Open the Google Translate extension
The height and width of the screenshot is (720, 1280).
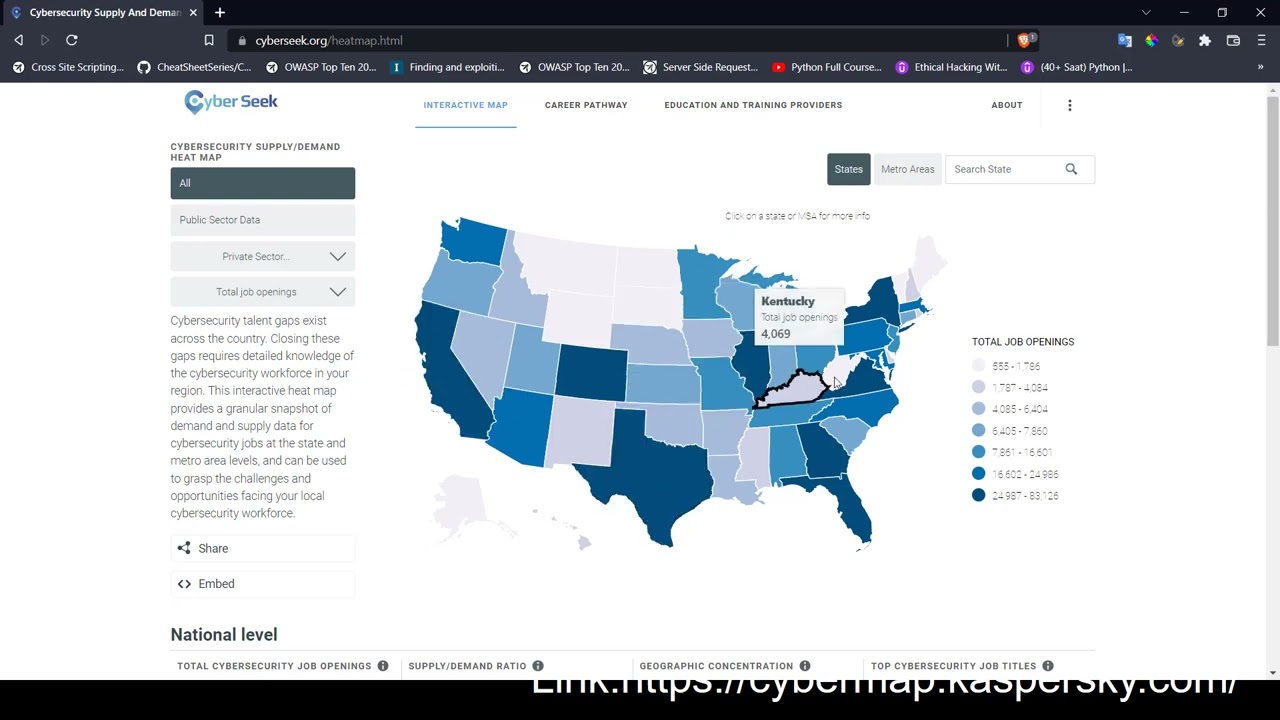point(1125,40)
